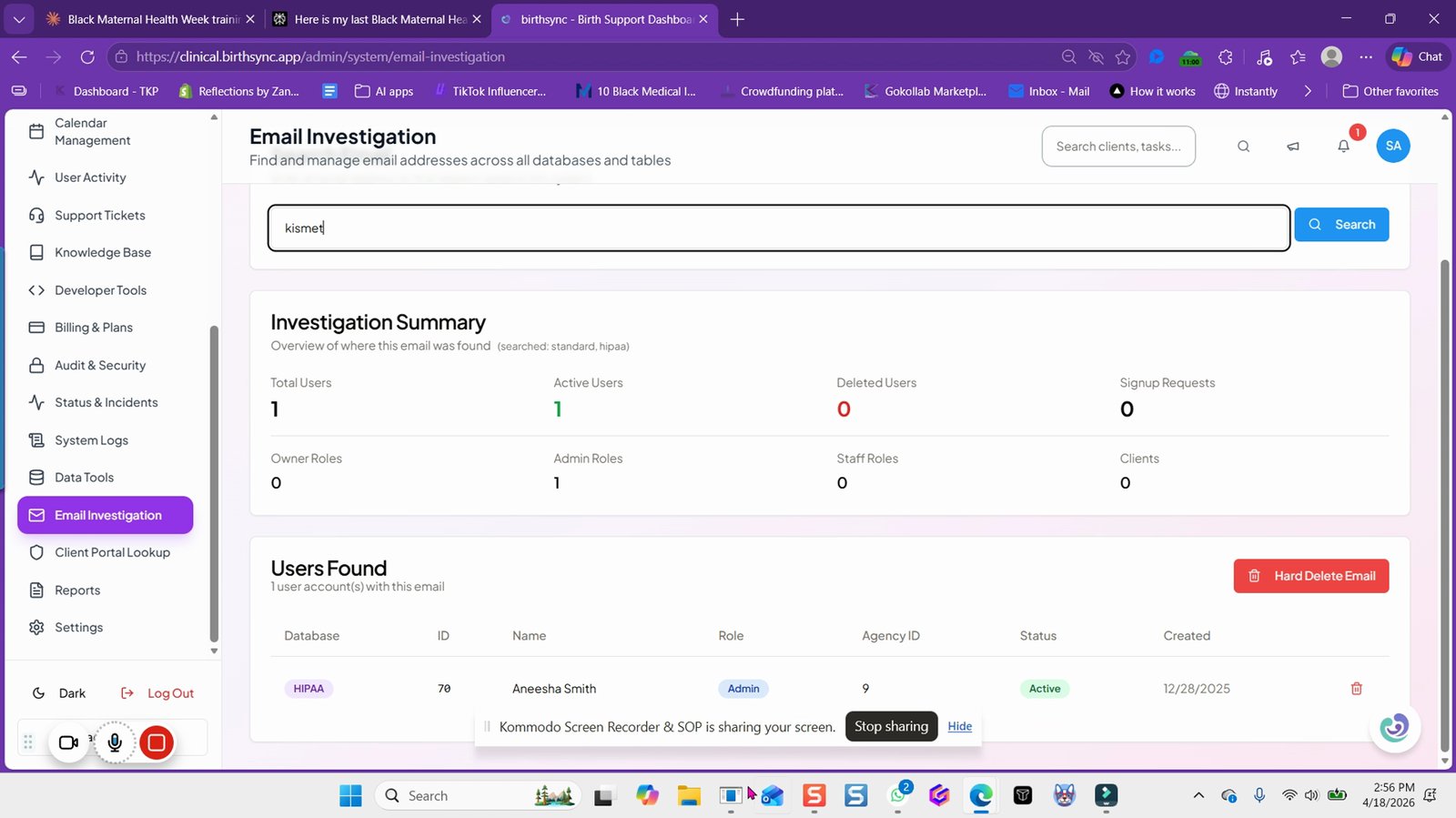Click the browser refresh icon

(87, 56)
